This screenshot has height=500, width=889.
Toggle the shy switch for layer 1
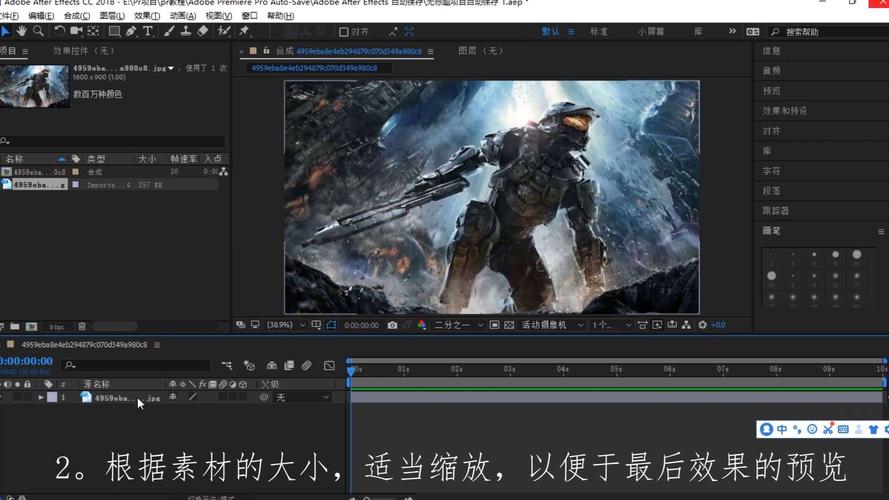point(172,397)
